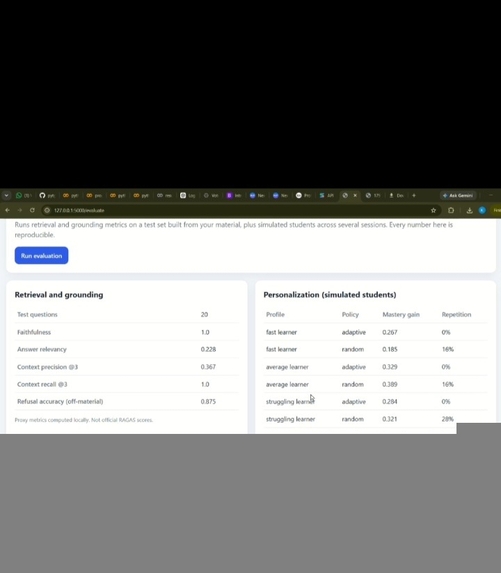
Task: Click the Context recall @3 value 1.0
Action: (205, 384)
